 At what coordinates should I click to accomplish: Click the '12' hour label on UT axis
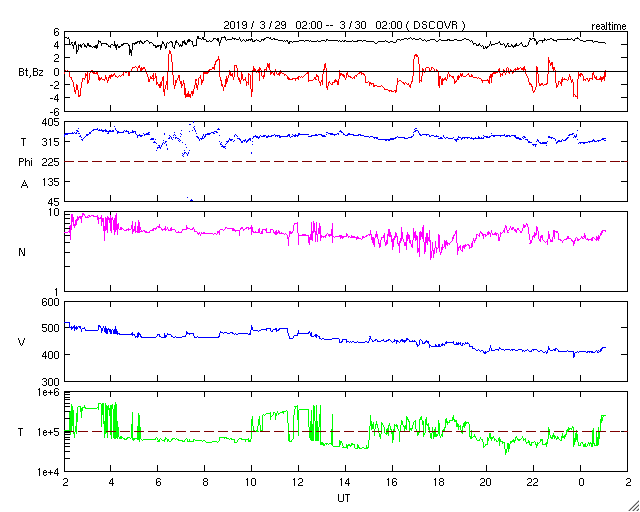click(x=298, y=483)
